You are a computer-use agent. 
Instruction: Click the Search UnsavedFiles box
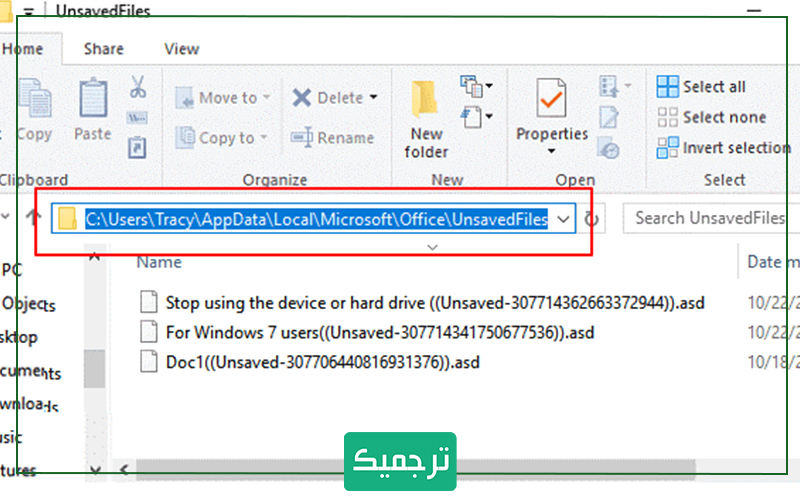(710, 218)
